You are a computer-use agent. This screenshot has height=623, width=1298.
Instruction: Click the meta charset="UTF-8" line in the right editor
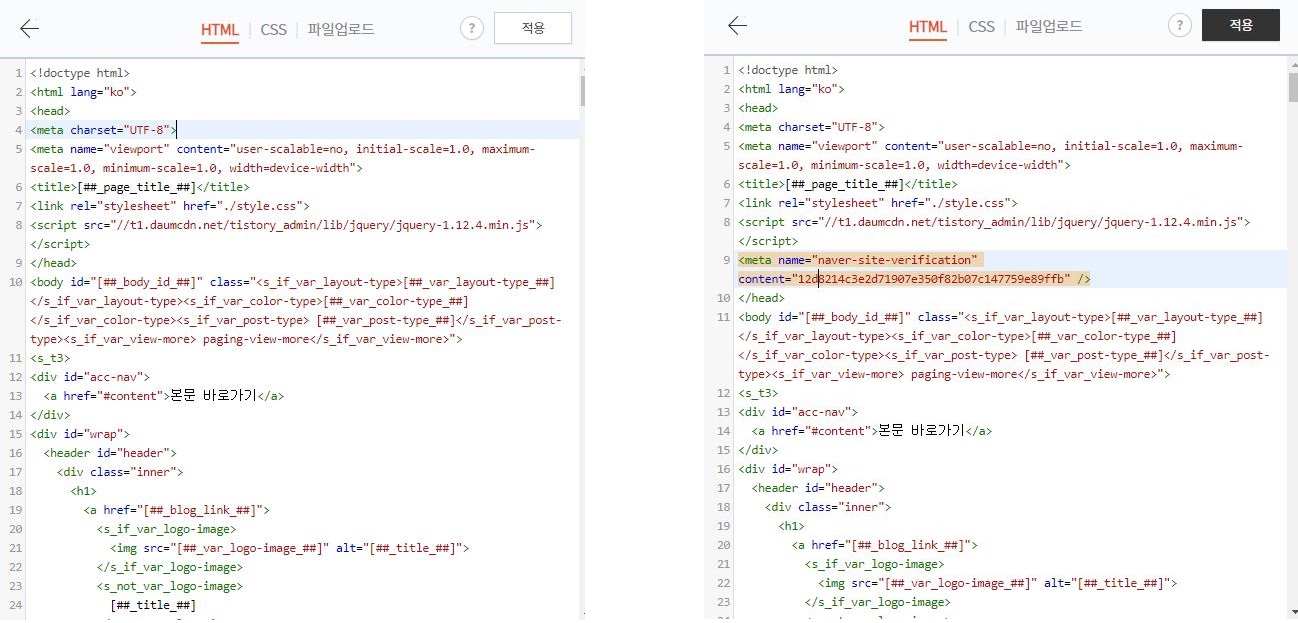(811, 127)
